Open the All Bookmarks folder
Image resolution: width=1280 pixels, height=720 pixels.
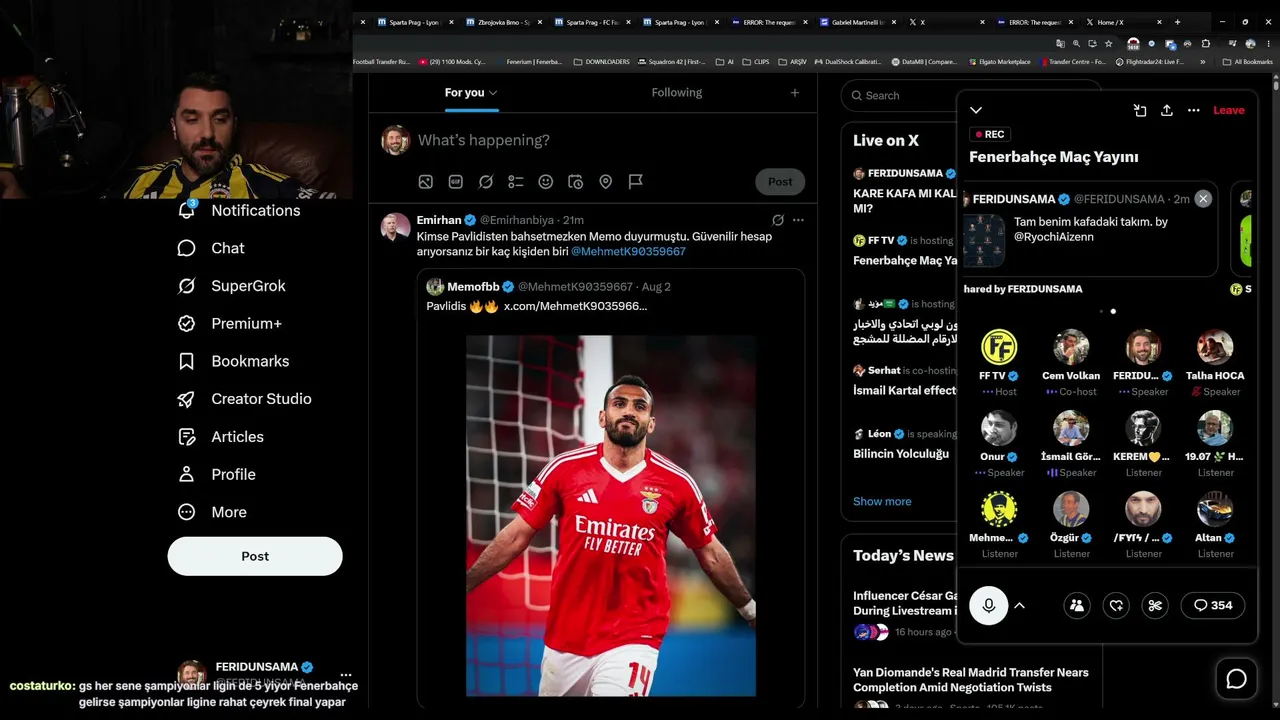point(1249,62)
